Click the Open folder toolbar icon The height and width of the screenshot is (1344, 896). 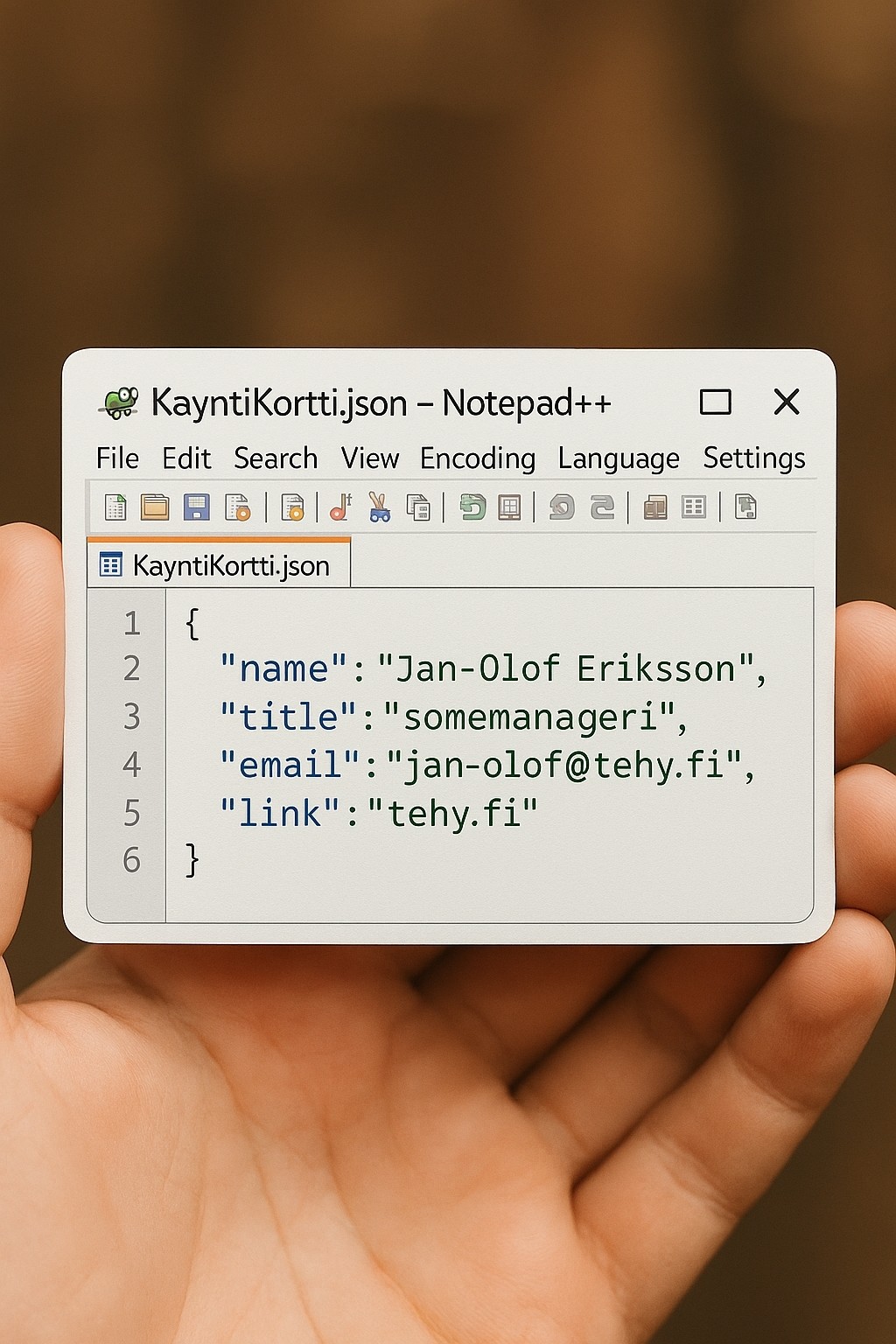tap(155, 507)
